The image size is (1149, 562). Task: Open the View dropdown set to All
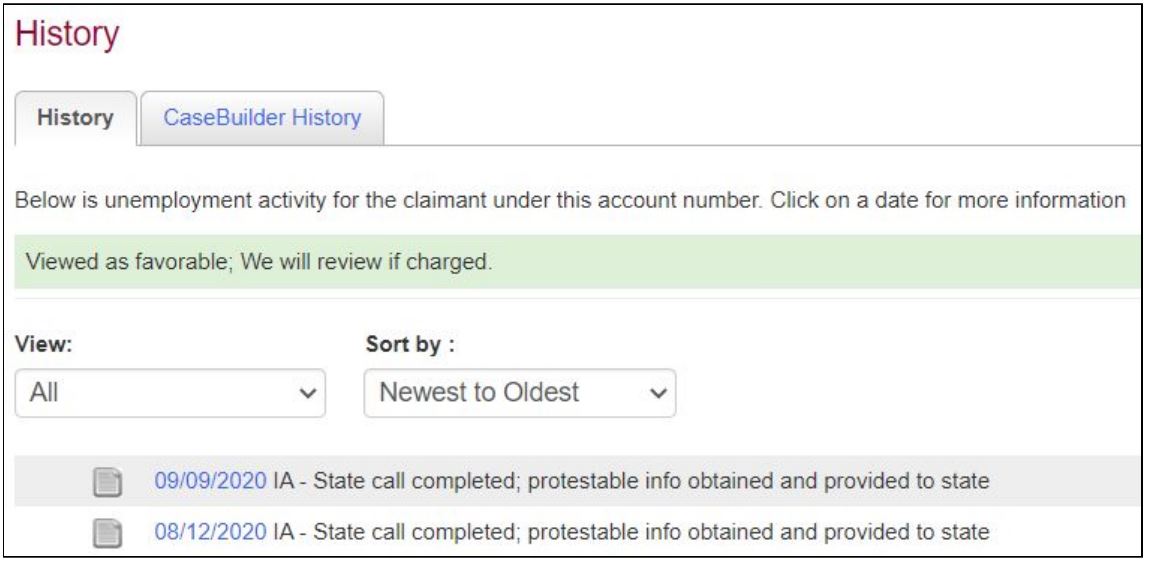(x=170, y=393)
